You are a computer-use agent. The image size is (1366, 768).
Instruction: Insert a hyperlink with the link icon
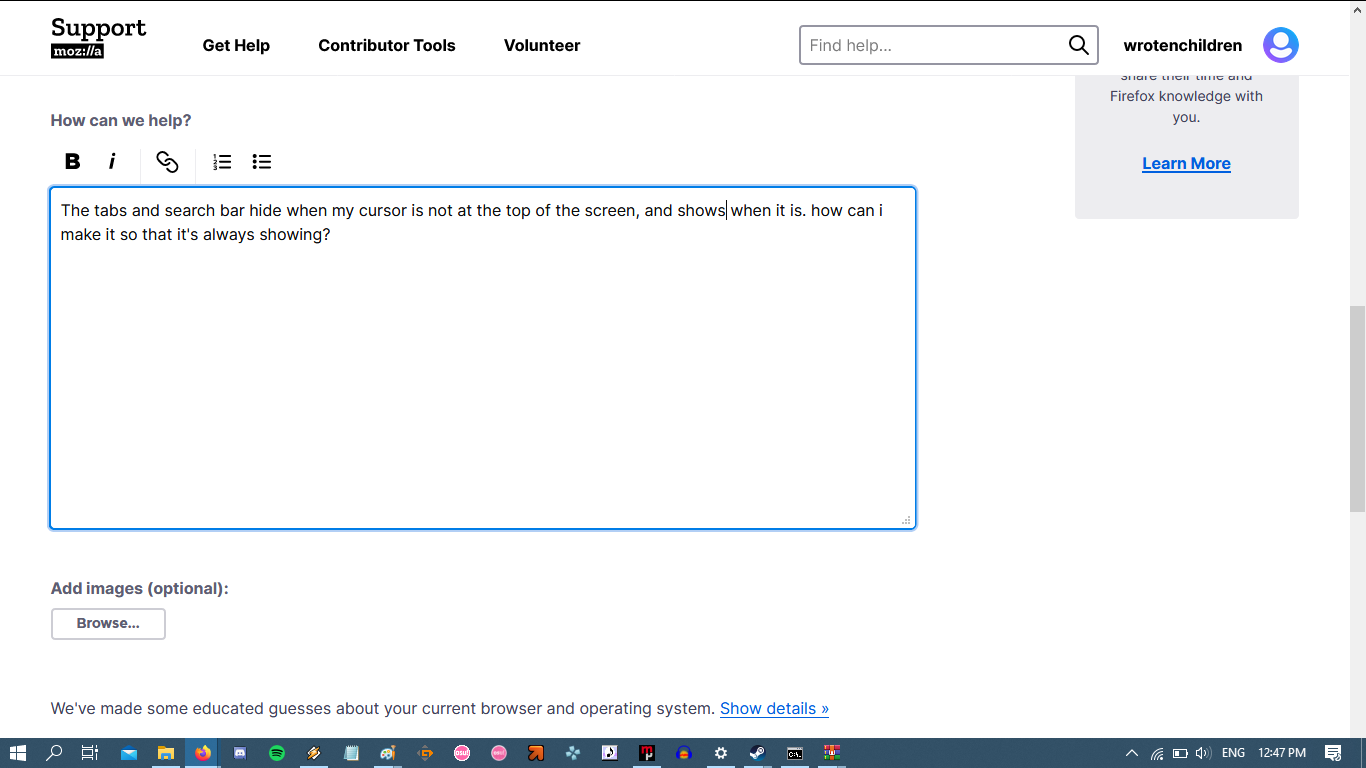(167, 161)
